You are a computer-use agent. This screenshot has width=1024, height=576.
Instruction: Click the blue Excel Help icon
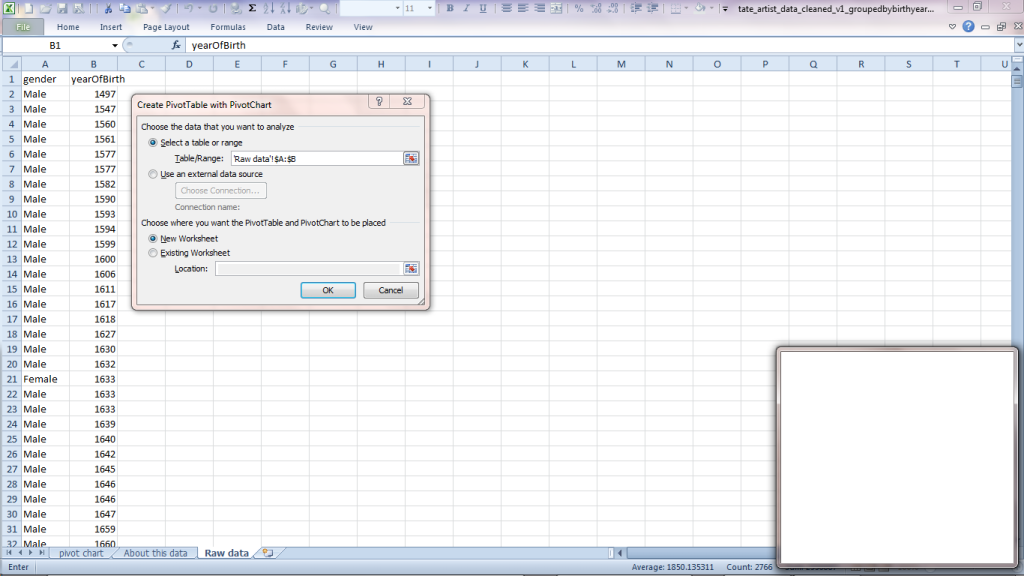point(968,27)
